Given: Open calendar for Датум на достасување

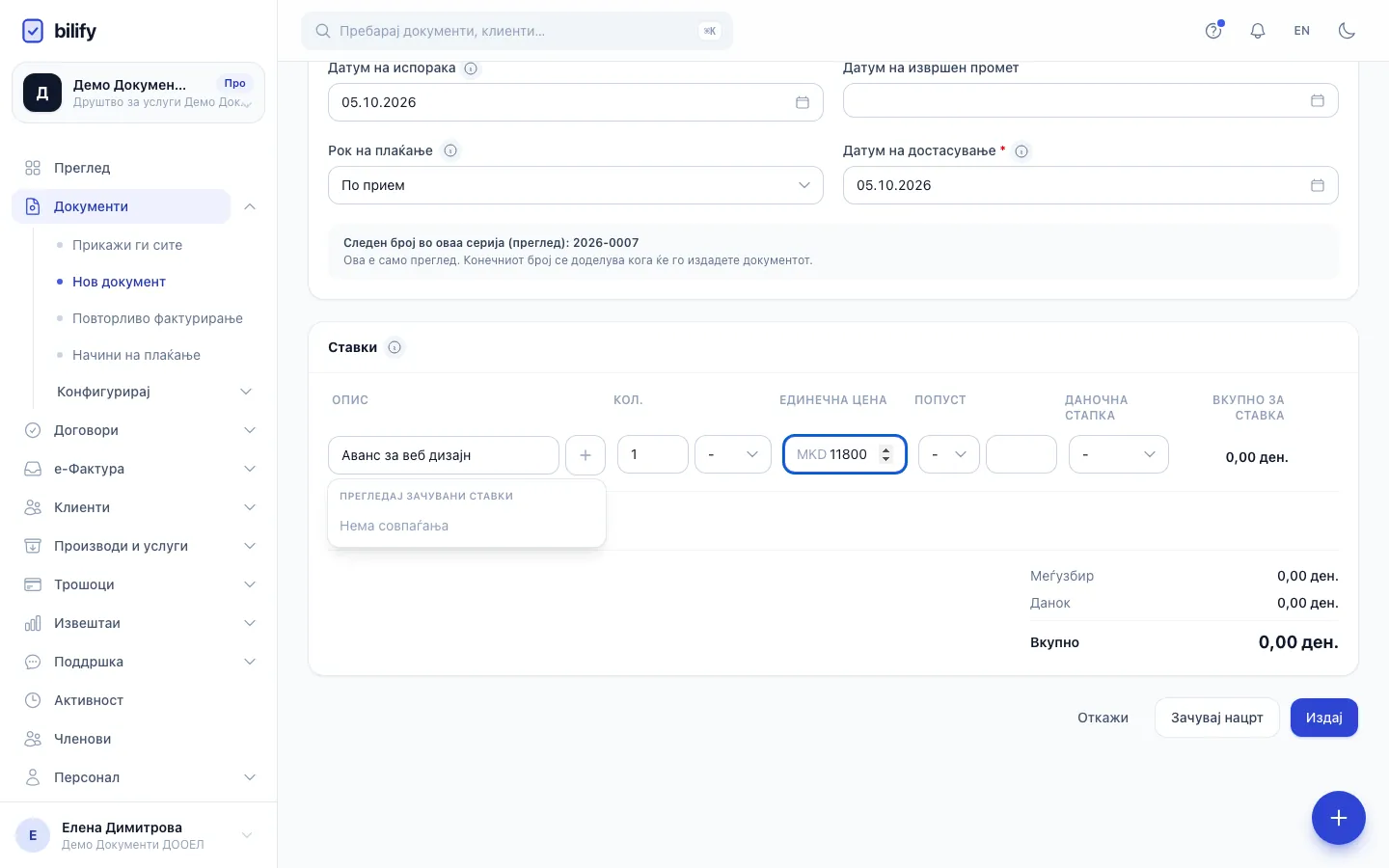Looking at the screenshot, I should click(x=1318, y=185).
